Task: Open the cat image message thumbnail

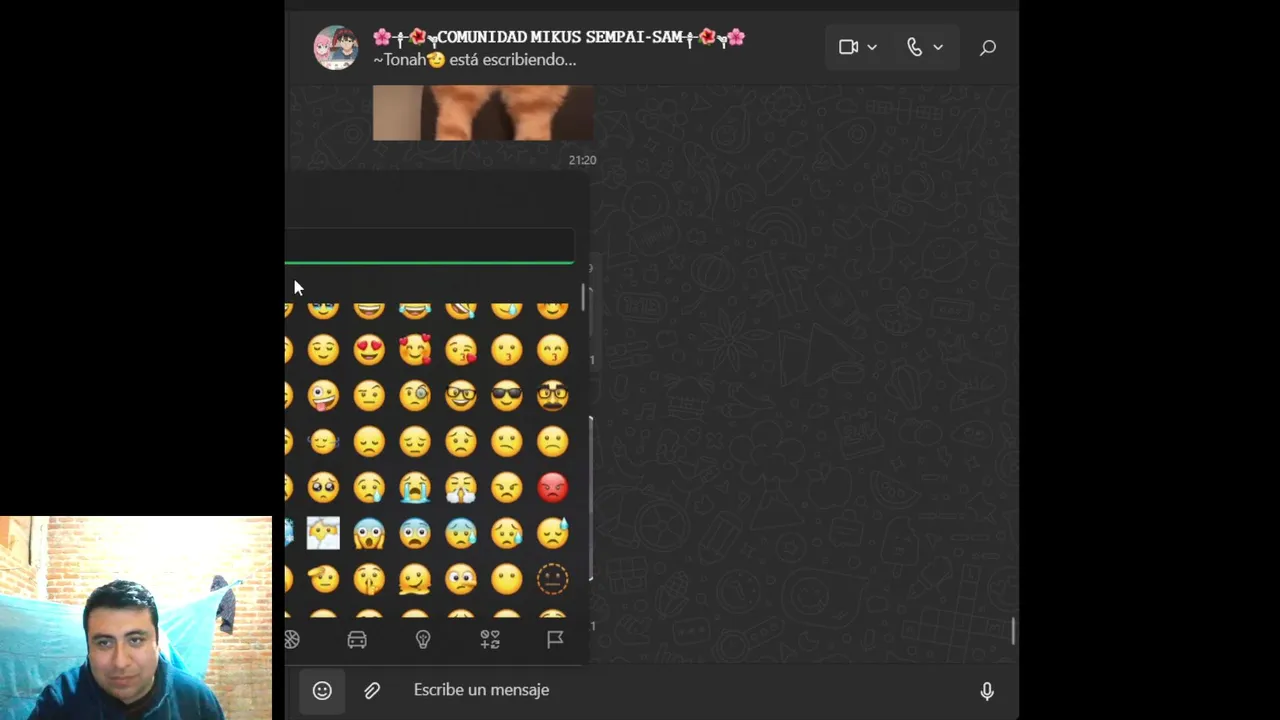Action: [x=483, y=113]
